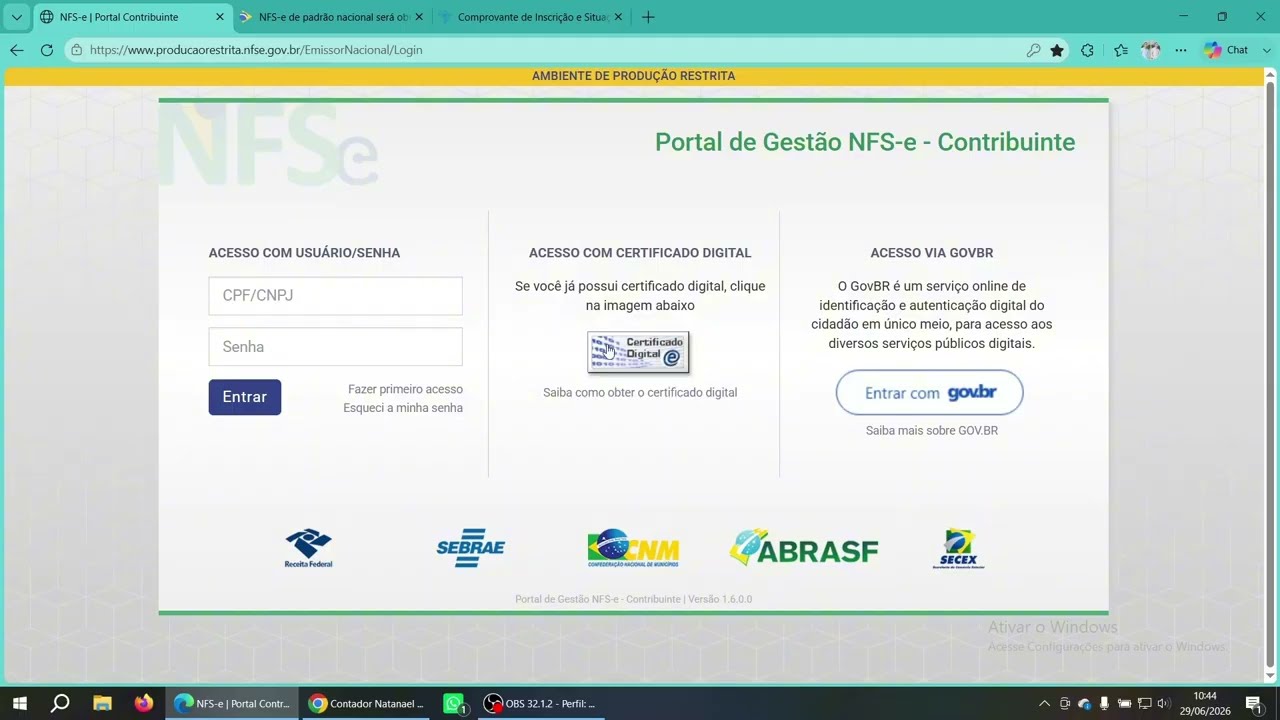Close the Comprovante de Inscrição tab
This screenshot has height=720, width=1280.
[618, 17]
